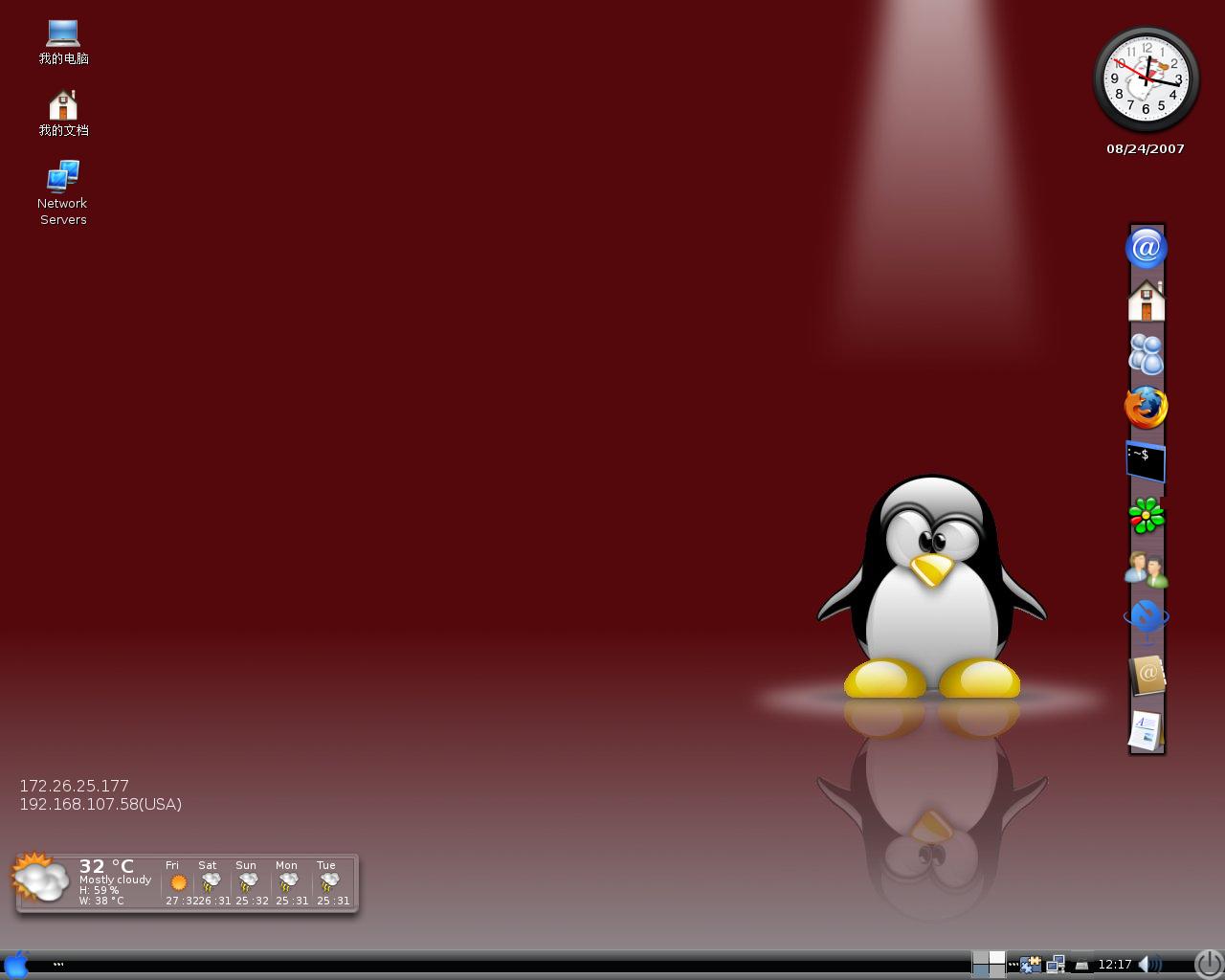Launch the MSN messenger buddies dock icon
Viewport: 1225px width, 980px height.
tap(1147, 354)
